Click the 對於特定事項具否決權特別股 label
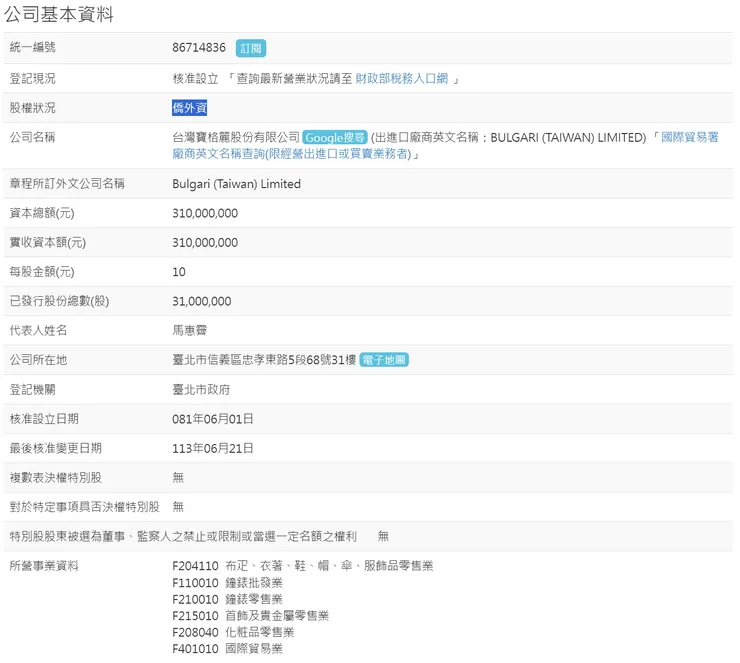 click(x=84, y=507)
